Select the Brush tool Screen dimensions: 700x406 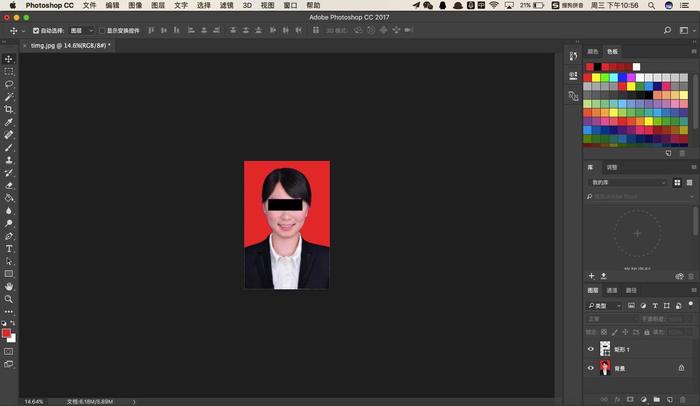tap(8, 147)
